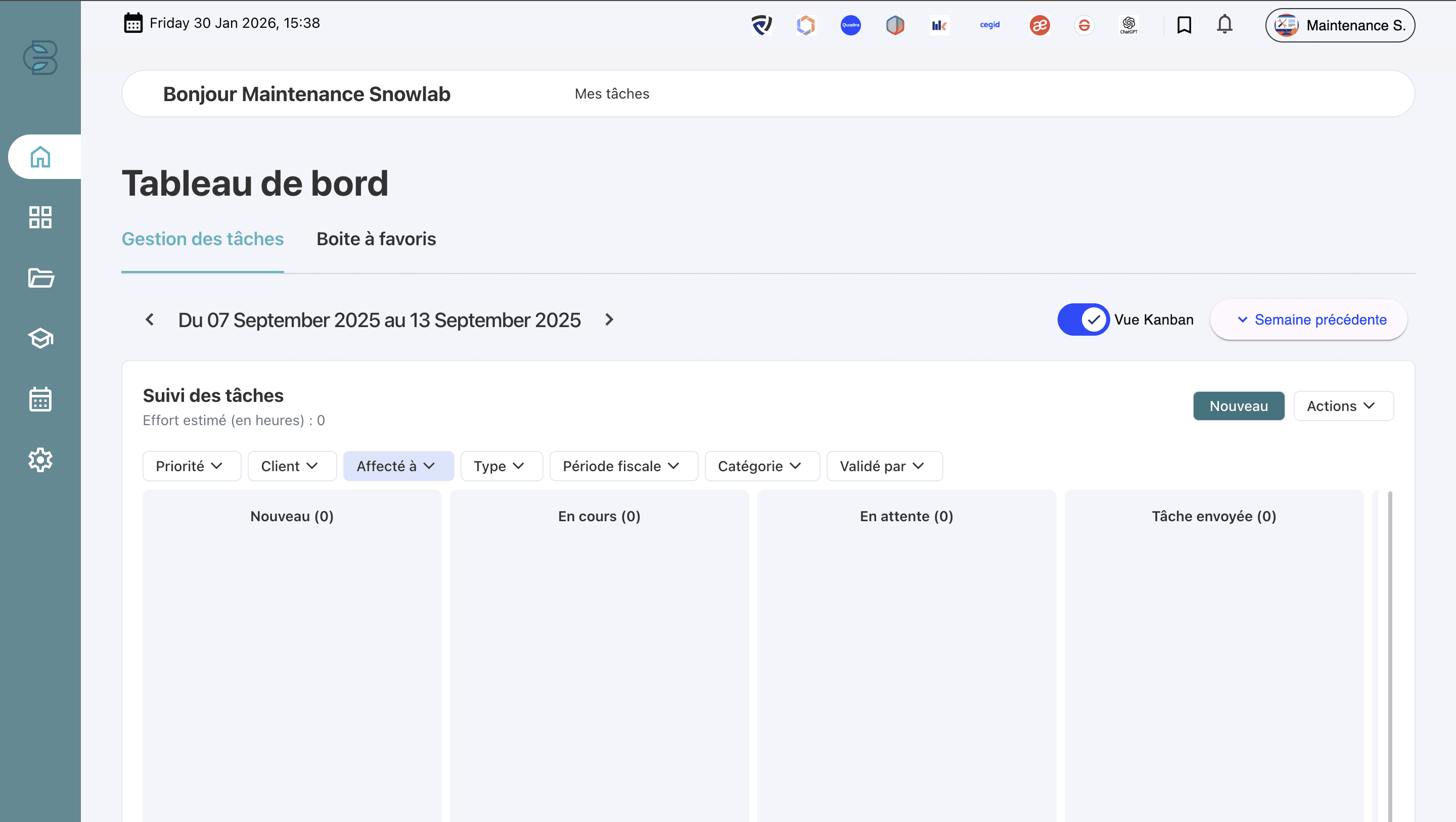Expand the Période fiscale filter

click(623, 466)
